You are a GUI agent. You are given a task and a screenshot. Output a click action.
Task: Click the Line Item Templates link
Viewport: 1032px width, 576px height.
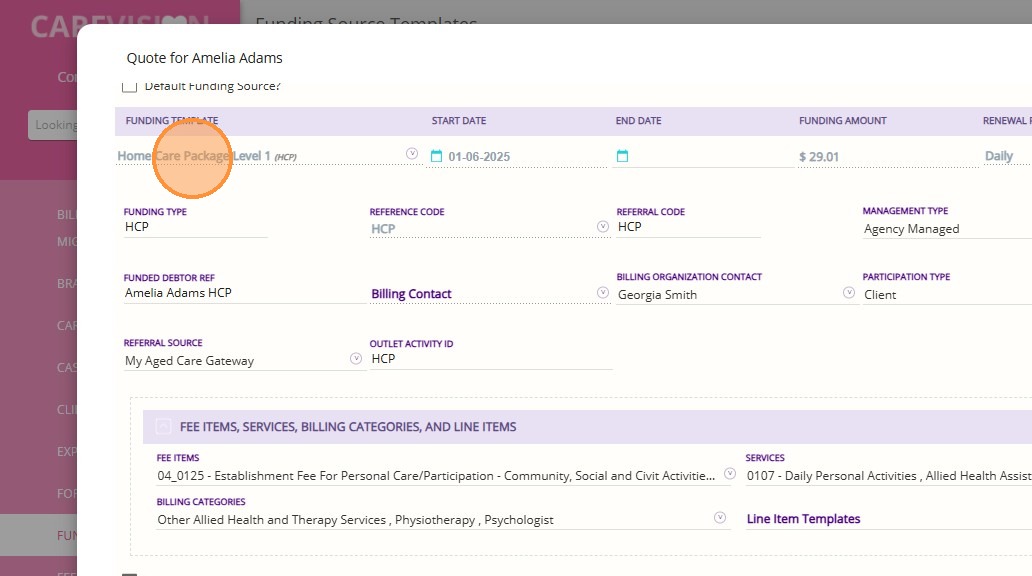pos(803,519)
